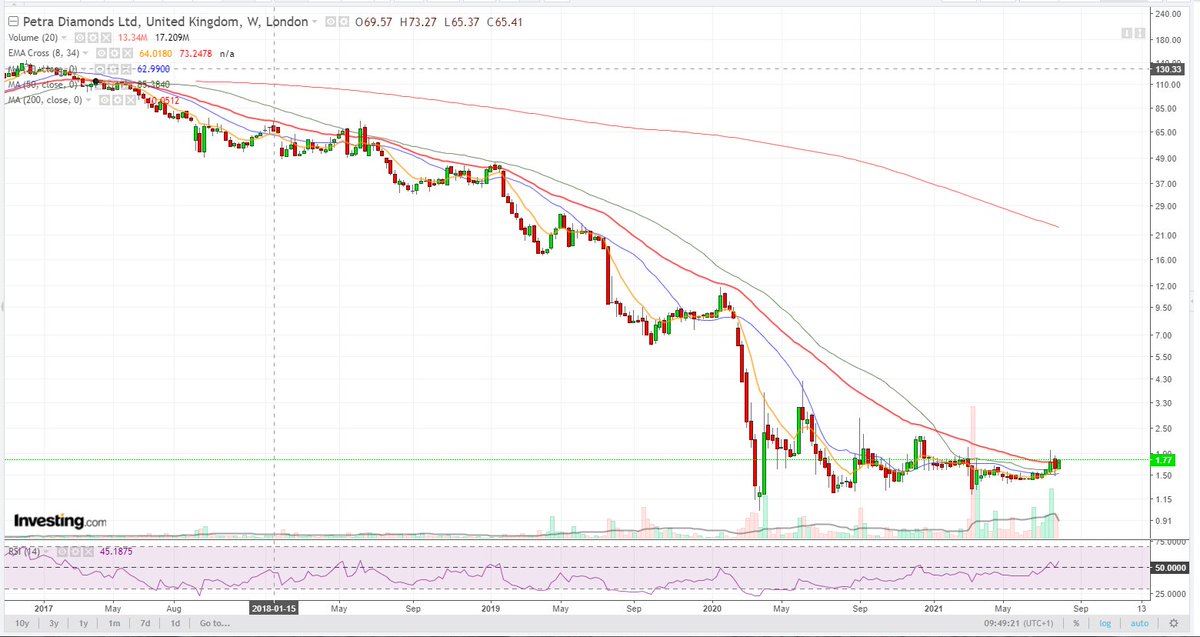Select the 1d time range
The image size is (1200, 637).
click(175, 623)
